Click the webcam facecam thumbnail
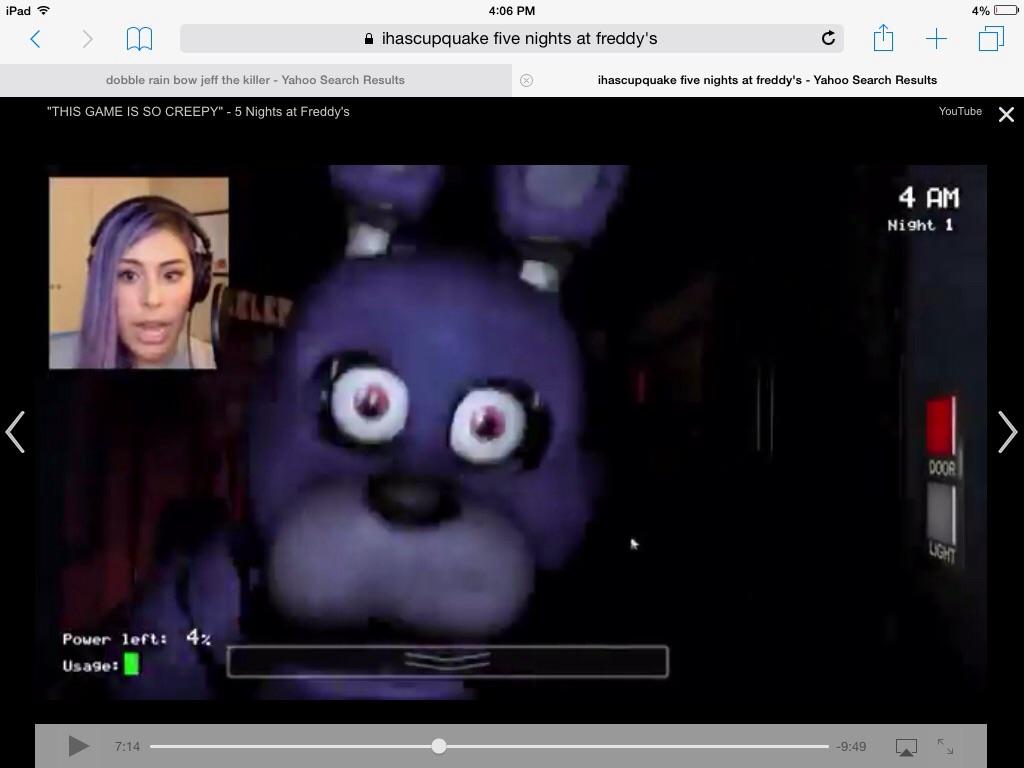This screenshot has width=1024, height=768. (138, 273)
